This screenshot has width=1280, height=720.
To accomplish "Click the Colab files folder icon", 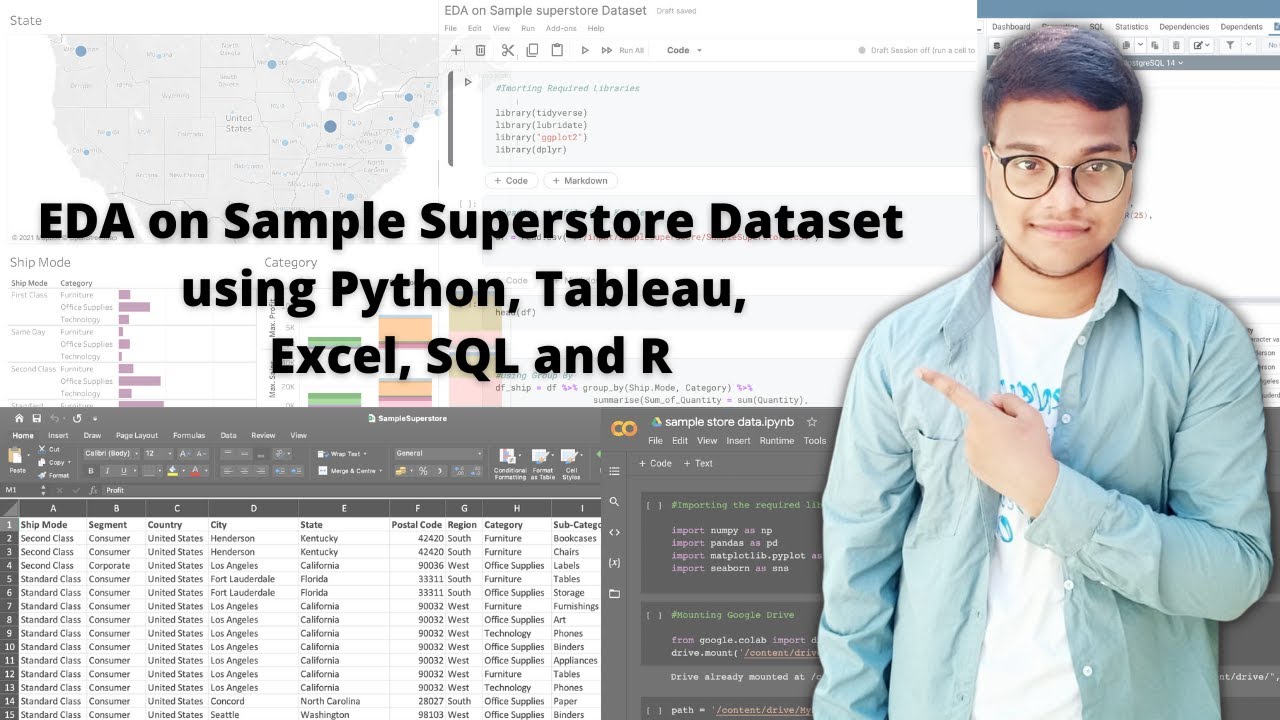I will (614, 593).
